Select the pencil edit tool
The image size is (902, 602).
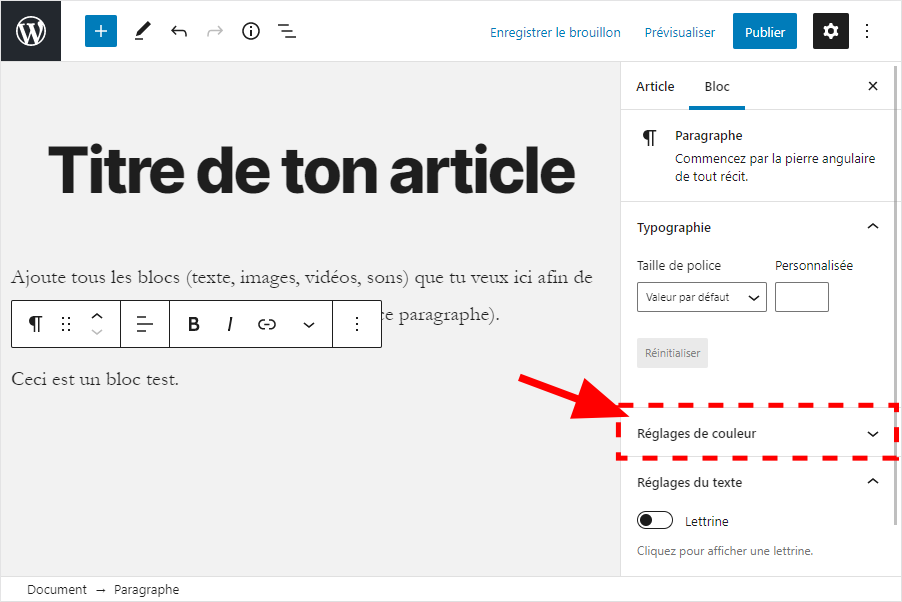coord(142,31)
